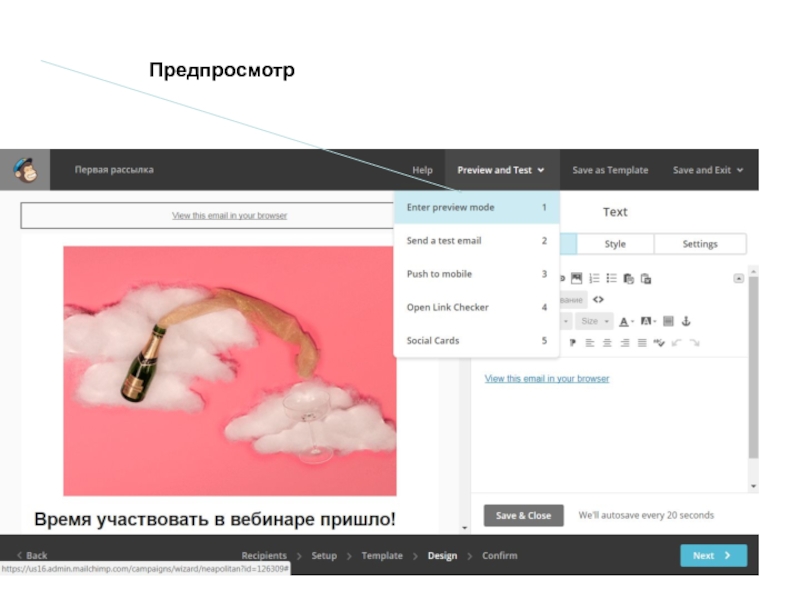Image resolution: width=800 pixels, height=600 pixels.
Task: Go Back using the bottom bar
Action: click(32, 555)
